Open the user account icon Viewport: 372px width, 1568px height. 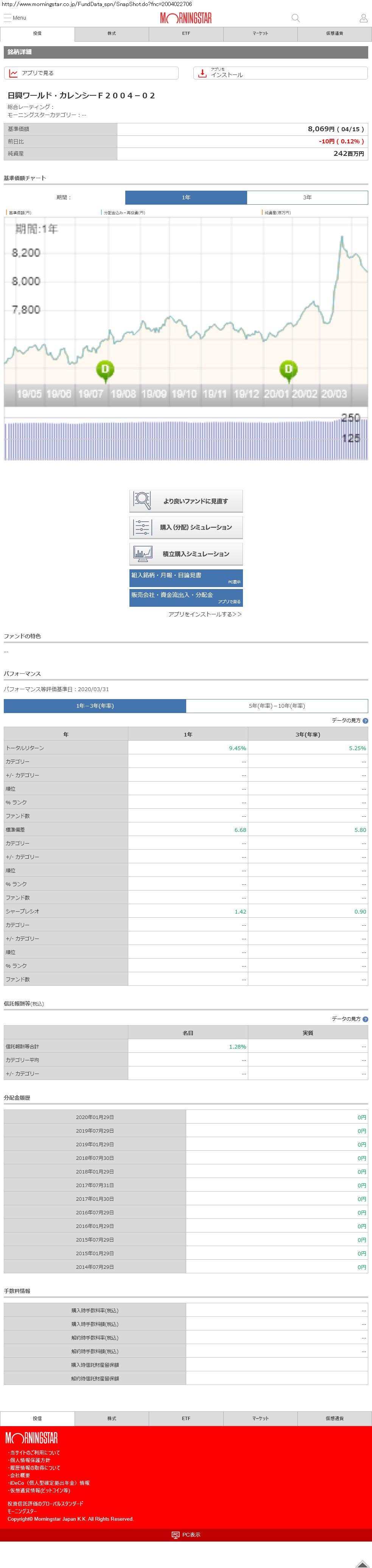[x=363, y=18]
